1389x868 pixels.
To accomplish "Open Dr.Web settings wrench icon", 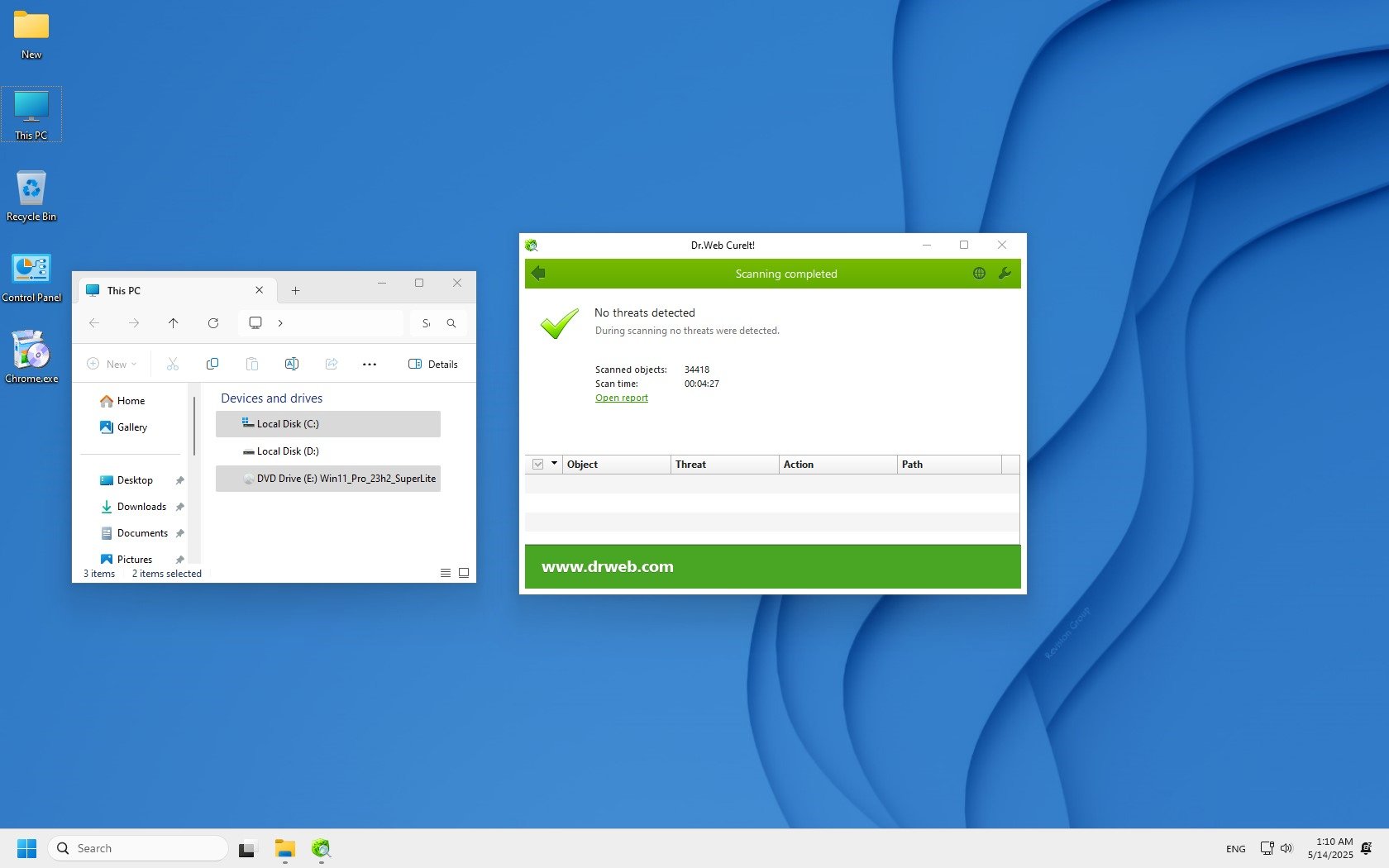I will [1005, 274].
